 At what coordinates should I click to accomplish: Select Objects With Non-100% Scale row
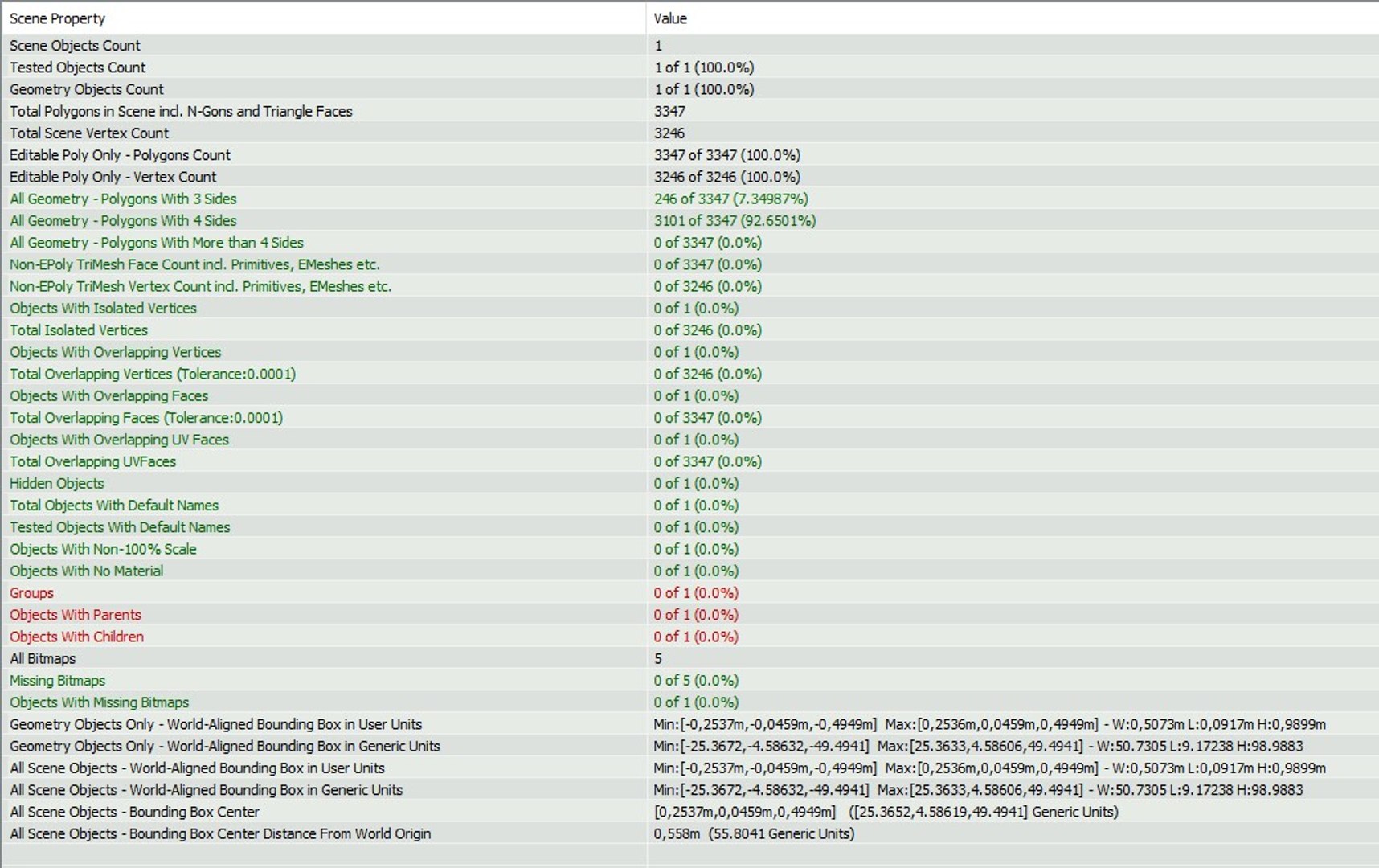[690, 549]
